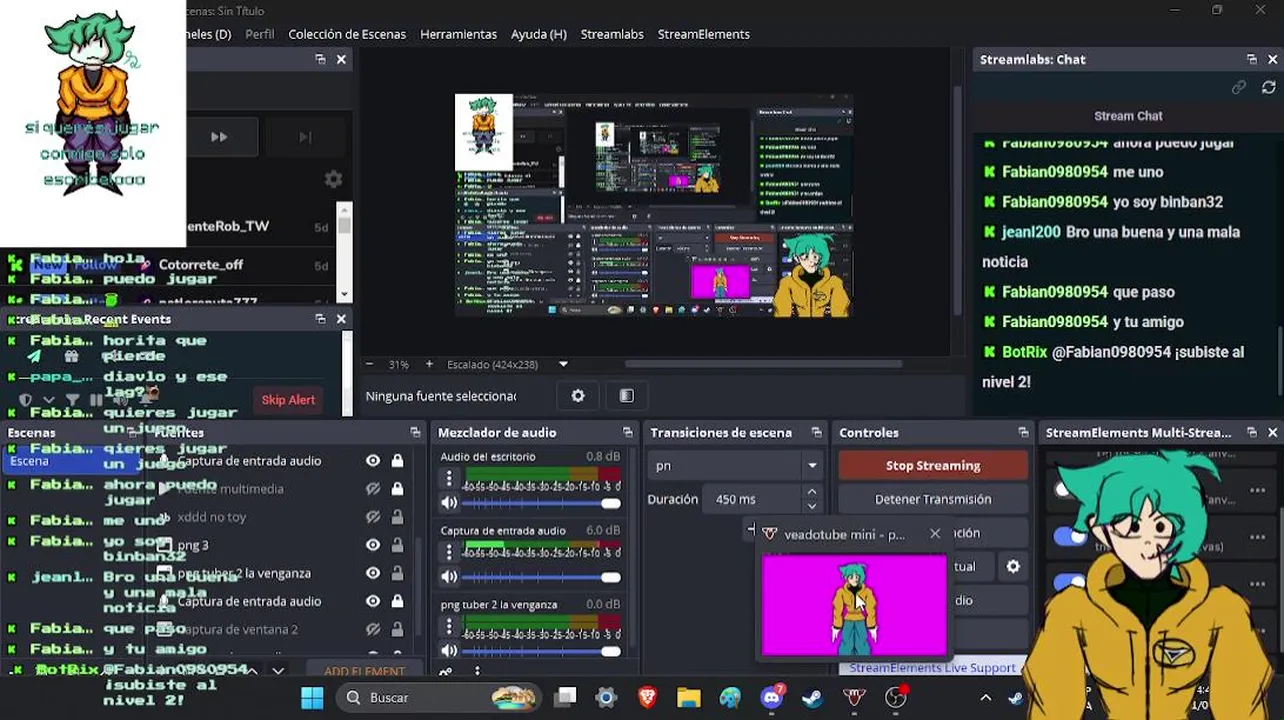
Task: Show the Captura de ventana 2 source
Action: [x=373, y=629]
